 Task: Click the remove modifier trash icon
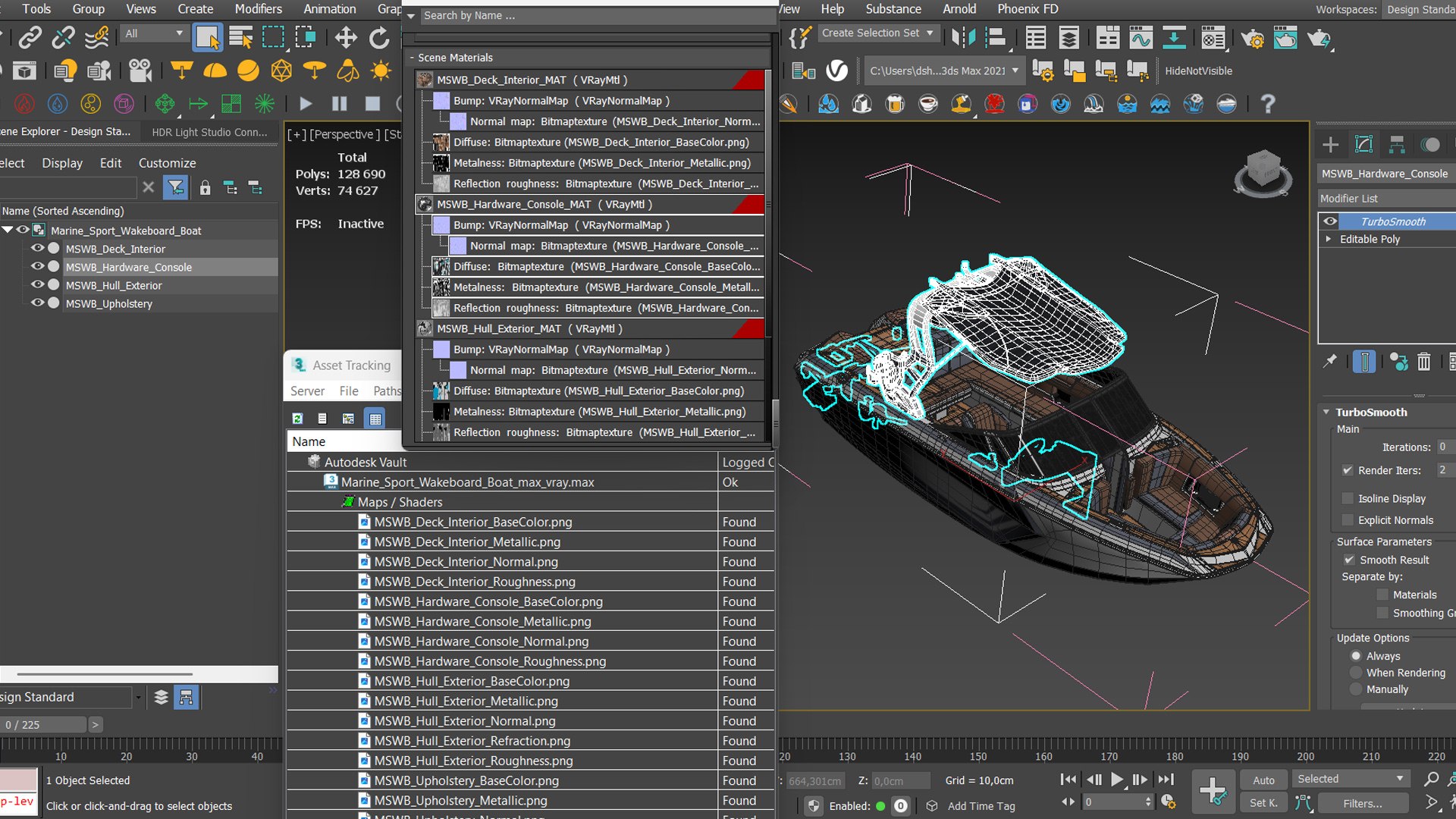pyautogui.click(x=1424, y=362)
